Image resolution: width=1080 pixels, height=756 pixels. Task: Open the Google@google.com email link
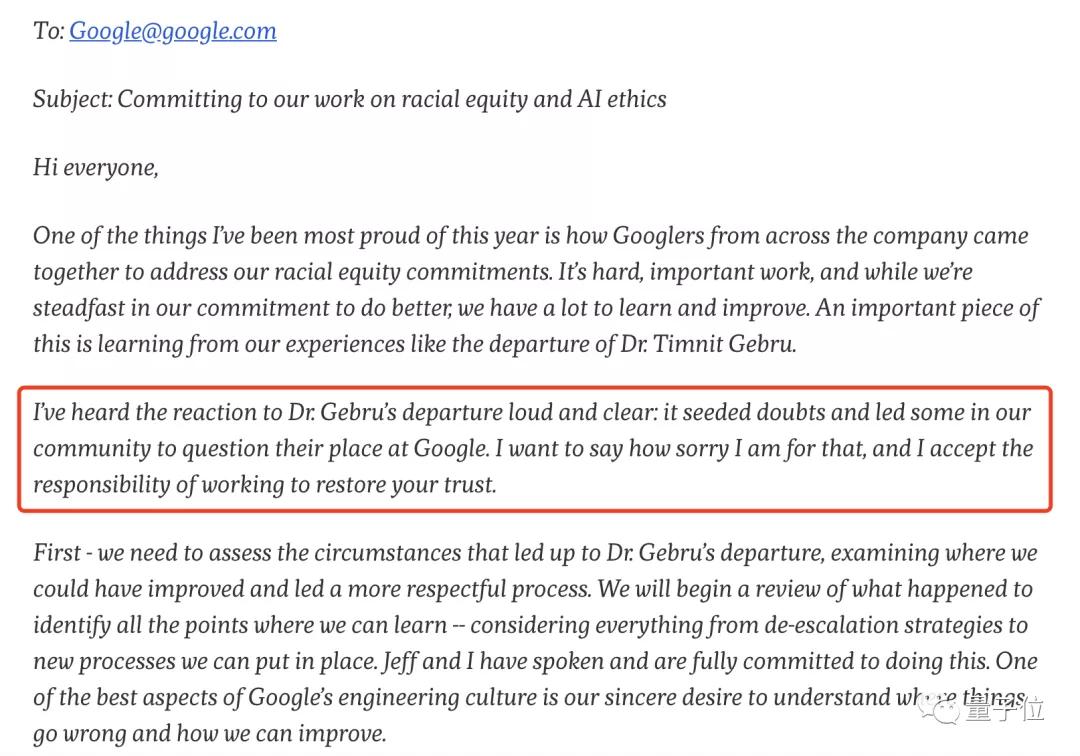coord(173,31)
